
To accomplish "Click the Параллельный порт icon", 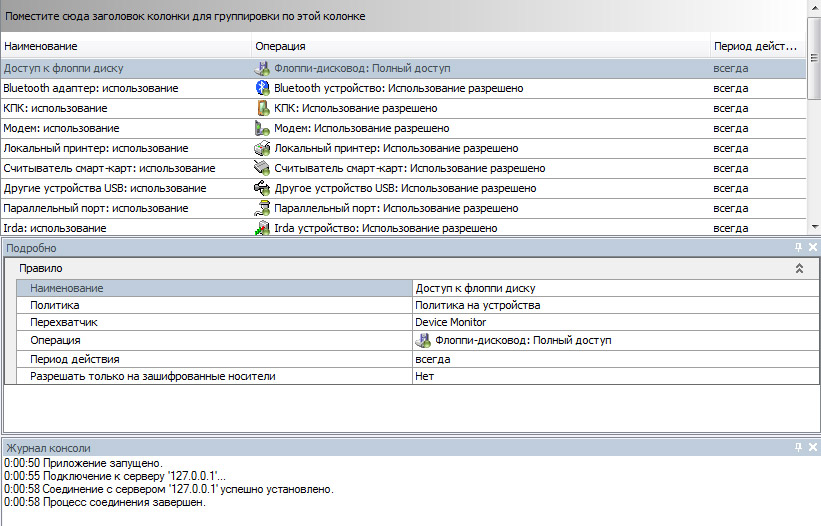I will coord(263,208).
